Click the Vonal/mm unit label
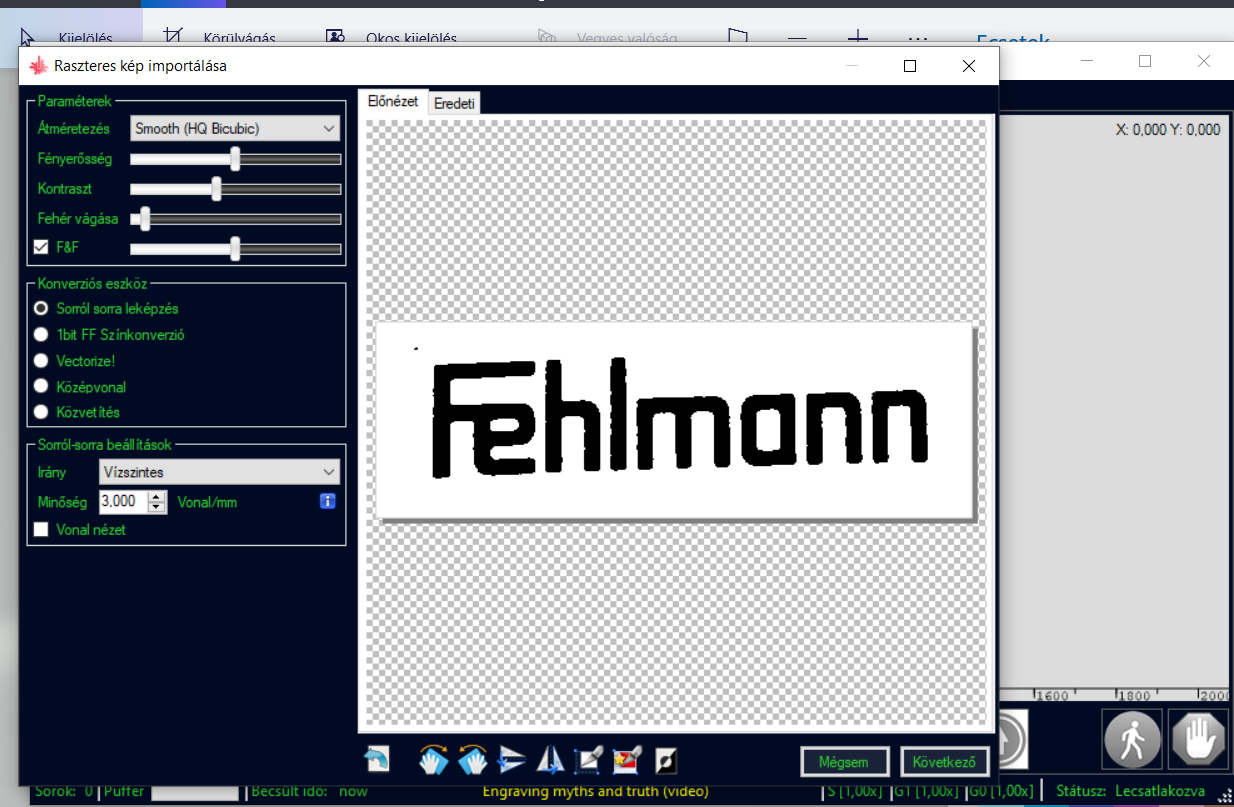The height and width of the screenshot is (807, 1234). pos(207,502)
